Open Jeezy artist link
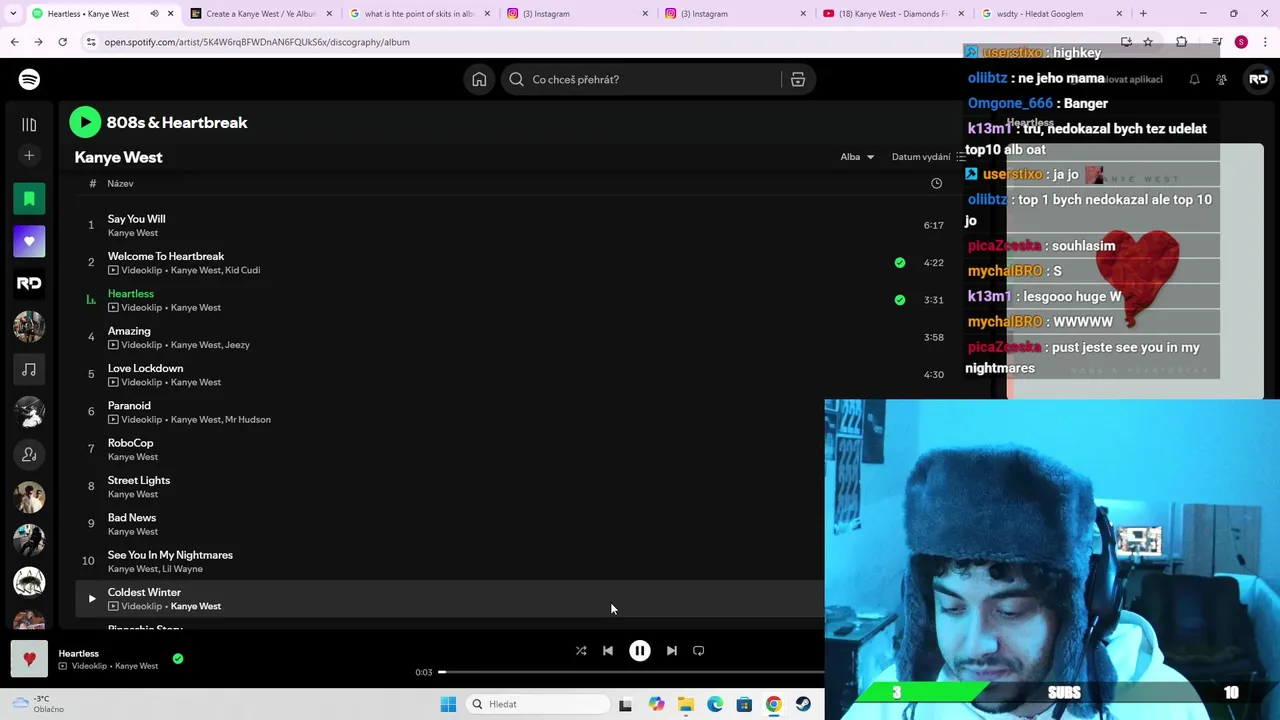Image resolution: width=1280 pixels, height=720 pixels. point(238,345)
